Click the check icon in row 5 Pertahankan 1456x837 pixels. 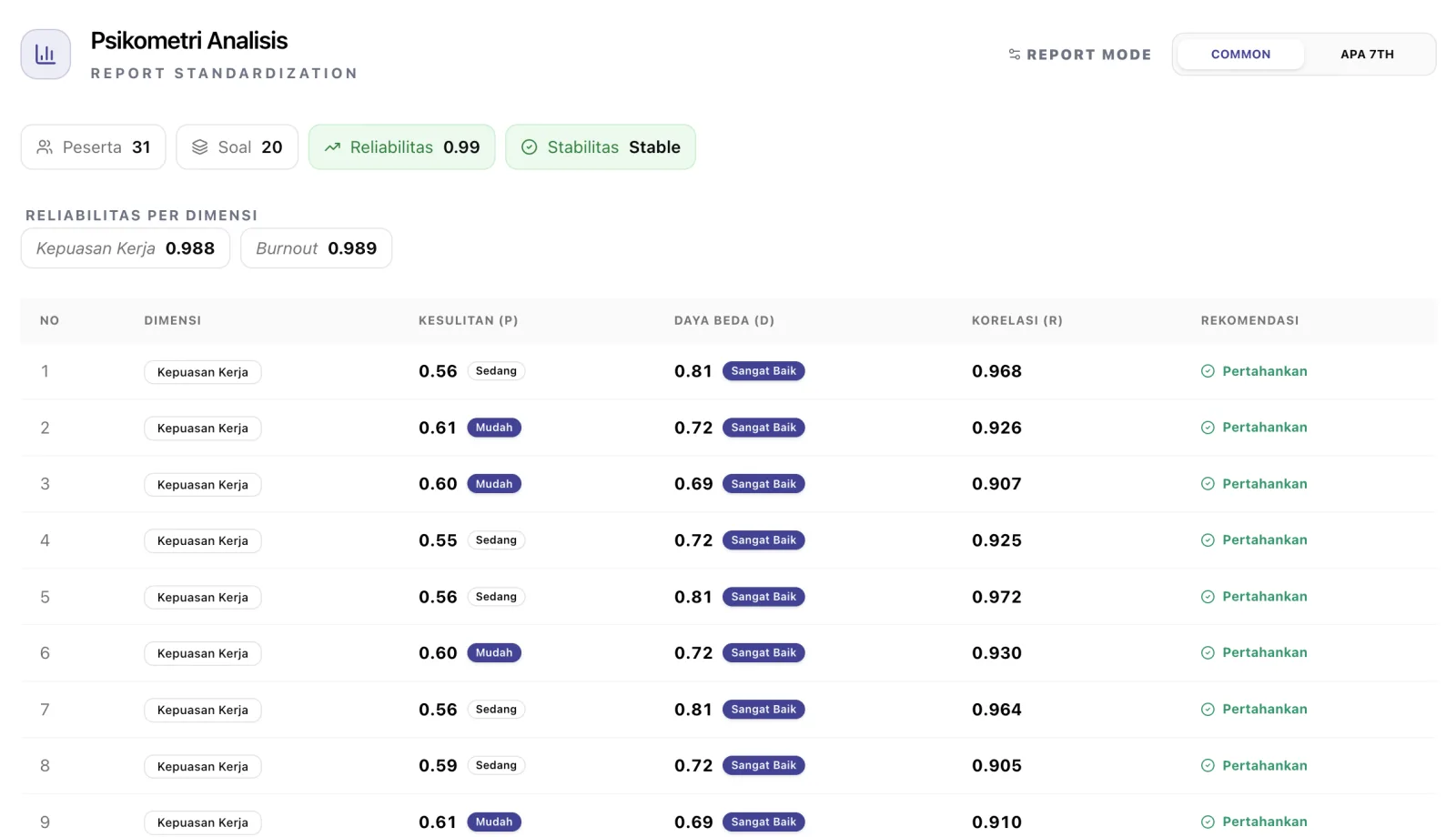click(x=1208, y=597)
